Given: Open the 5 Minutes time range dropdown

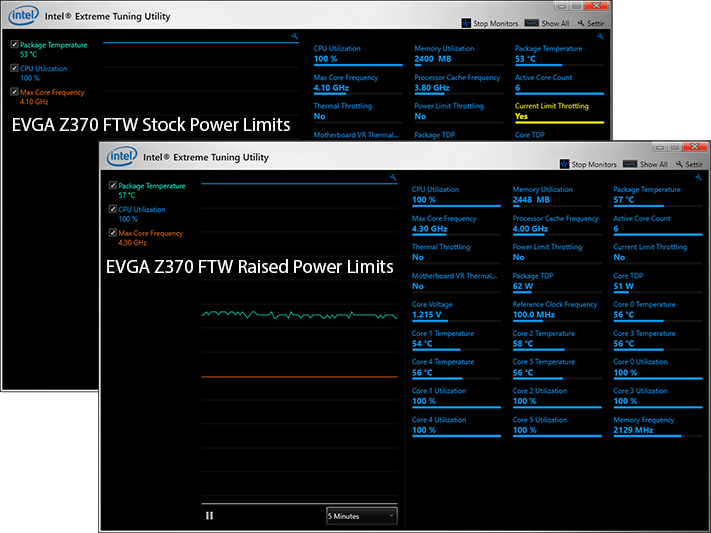Looking at the screenshot, I should click(361, 516).
